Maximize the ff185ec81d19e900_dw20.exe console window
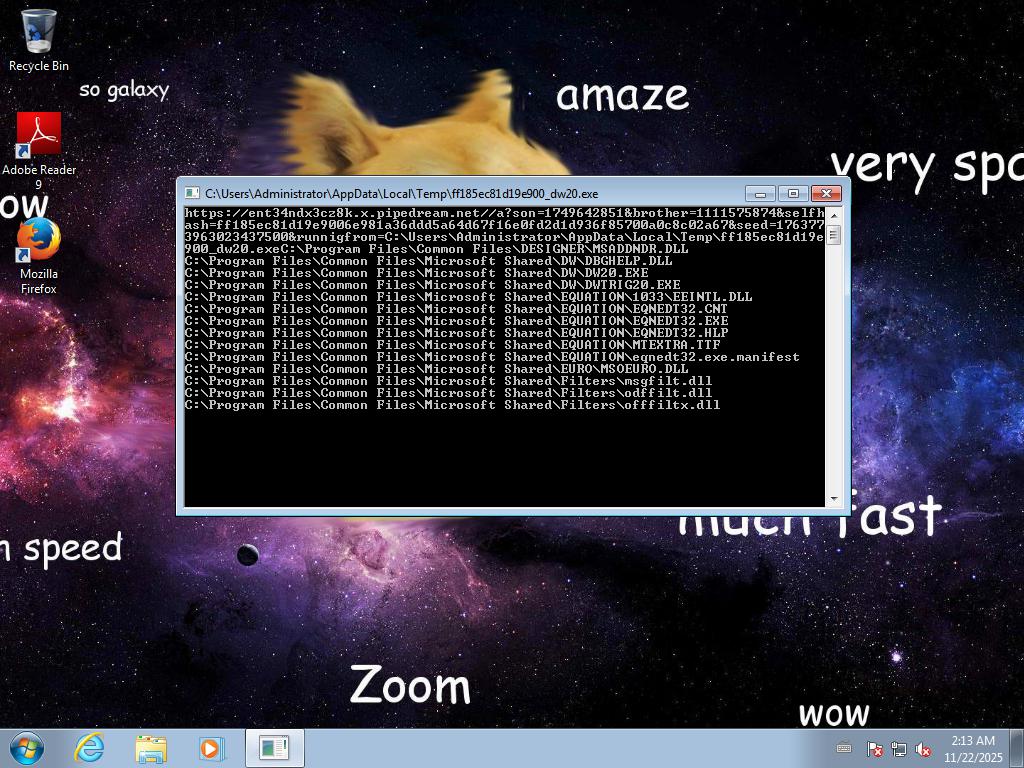Screen dimensions: 1024x768 [x=793, y=193]
